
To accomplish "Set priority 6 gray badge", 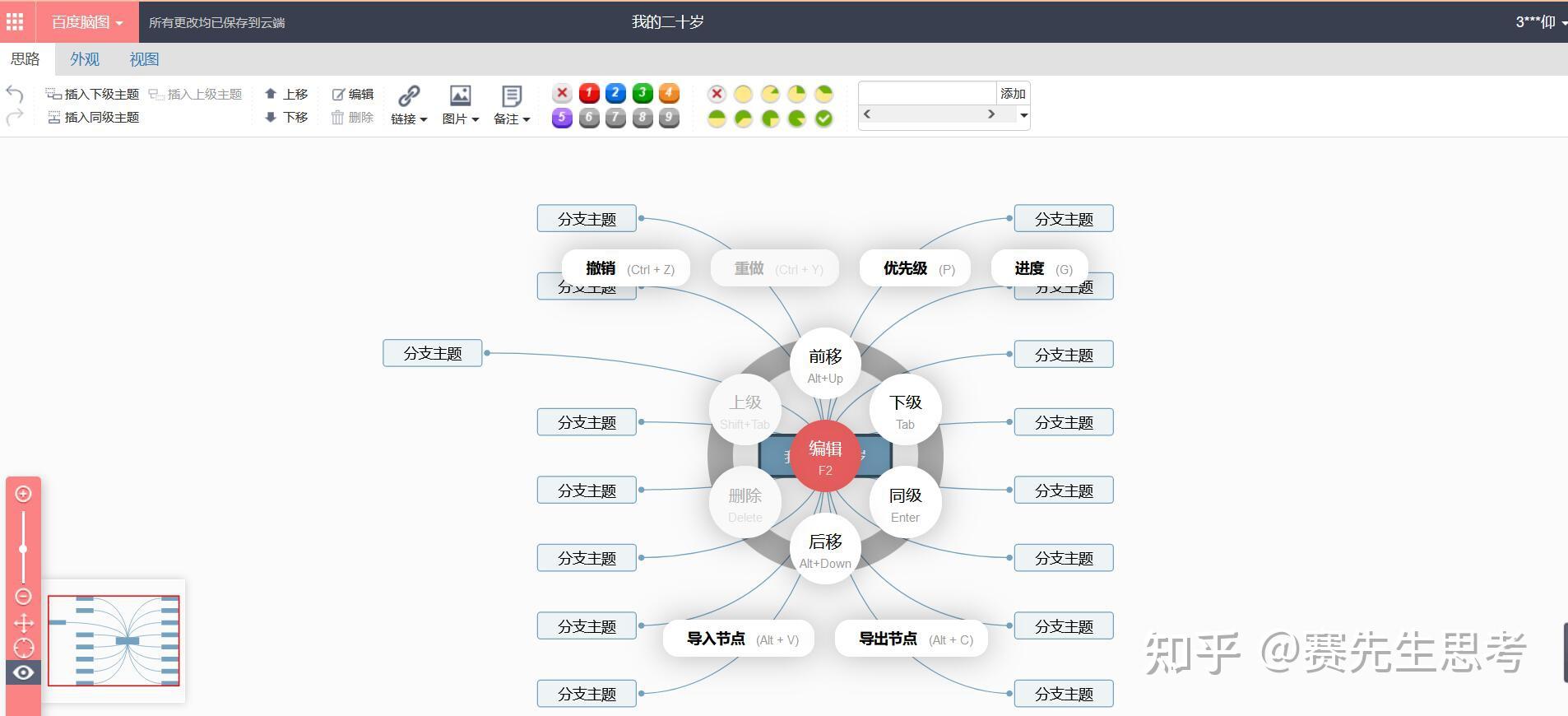I will [x=589, y=118].
